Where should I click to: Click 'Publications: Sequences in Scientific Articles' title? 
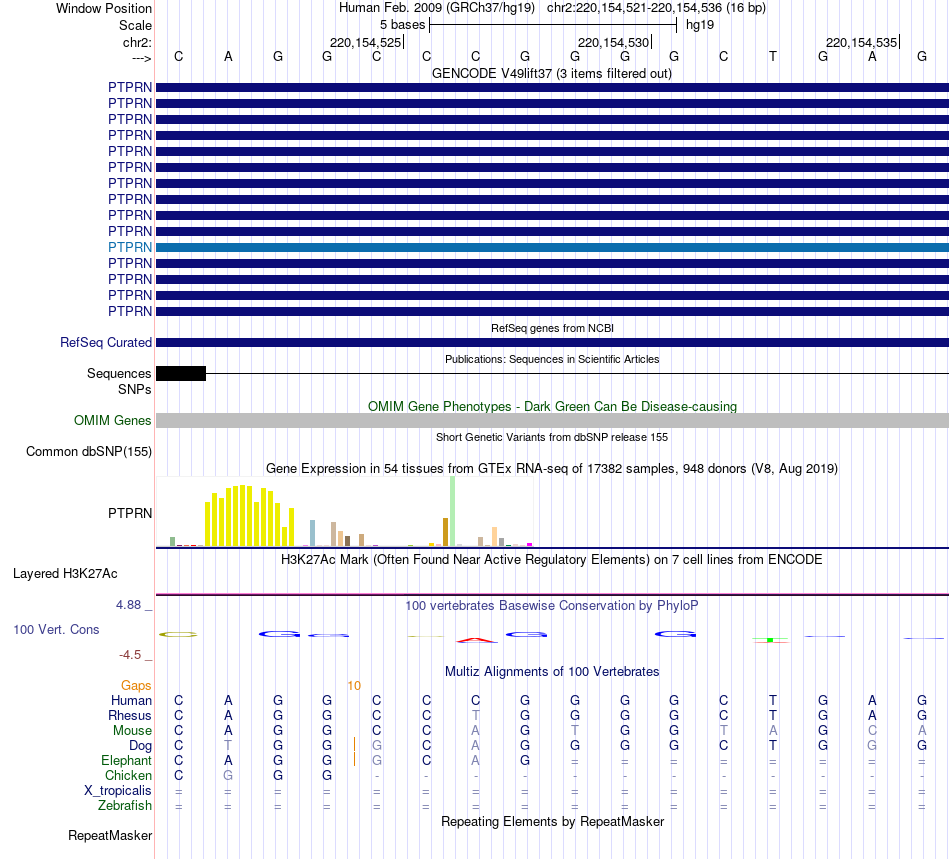tap(552, 359)
